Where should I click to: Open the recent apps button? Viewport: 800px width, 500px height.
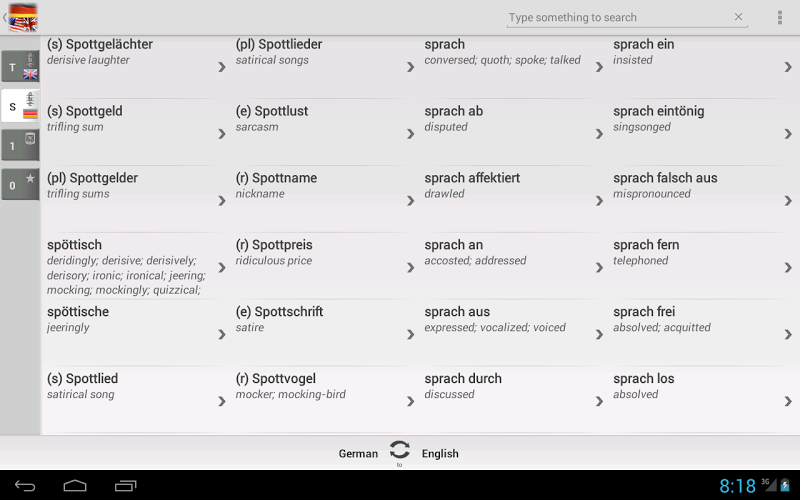coord(125,486)
